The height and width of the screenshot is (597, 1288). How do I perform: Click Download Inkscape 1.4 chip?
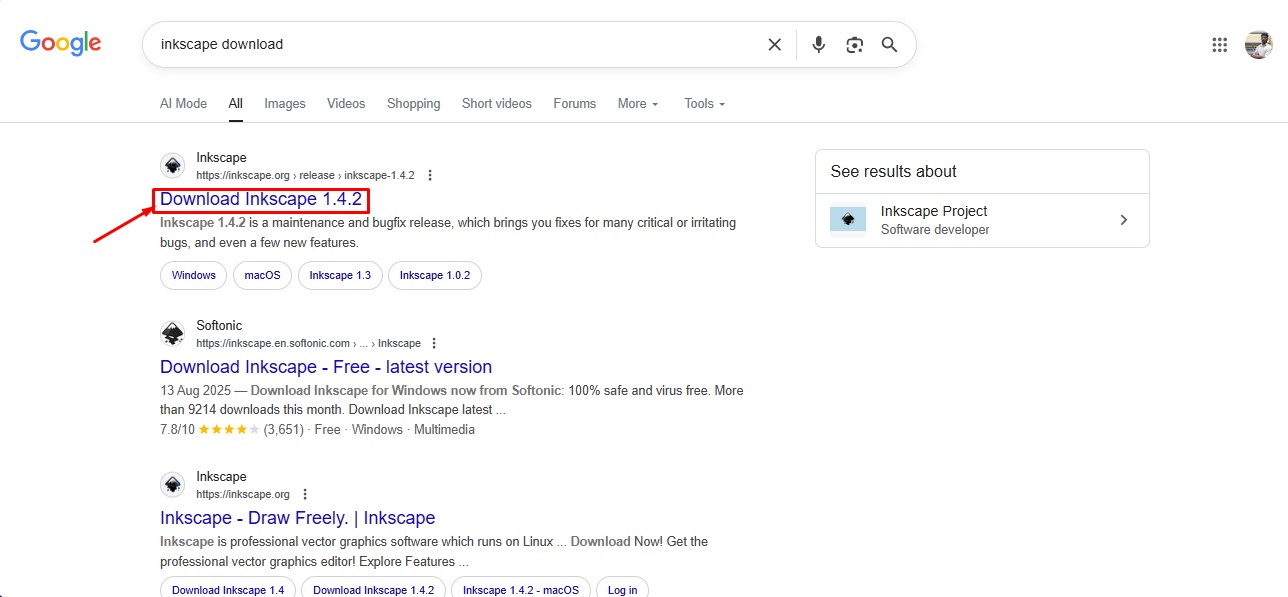tap(228, 589)
